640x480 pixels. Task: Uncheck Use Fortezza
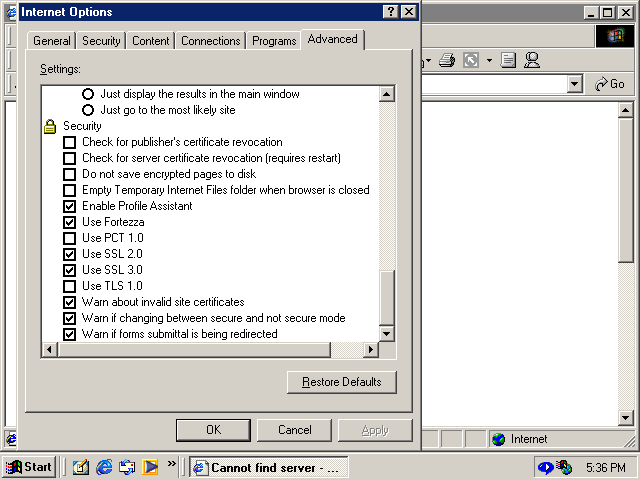pos(69,222)
